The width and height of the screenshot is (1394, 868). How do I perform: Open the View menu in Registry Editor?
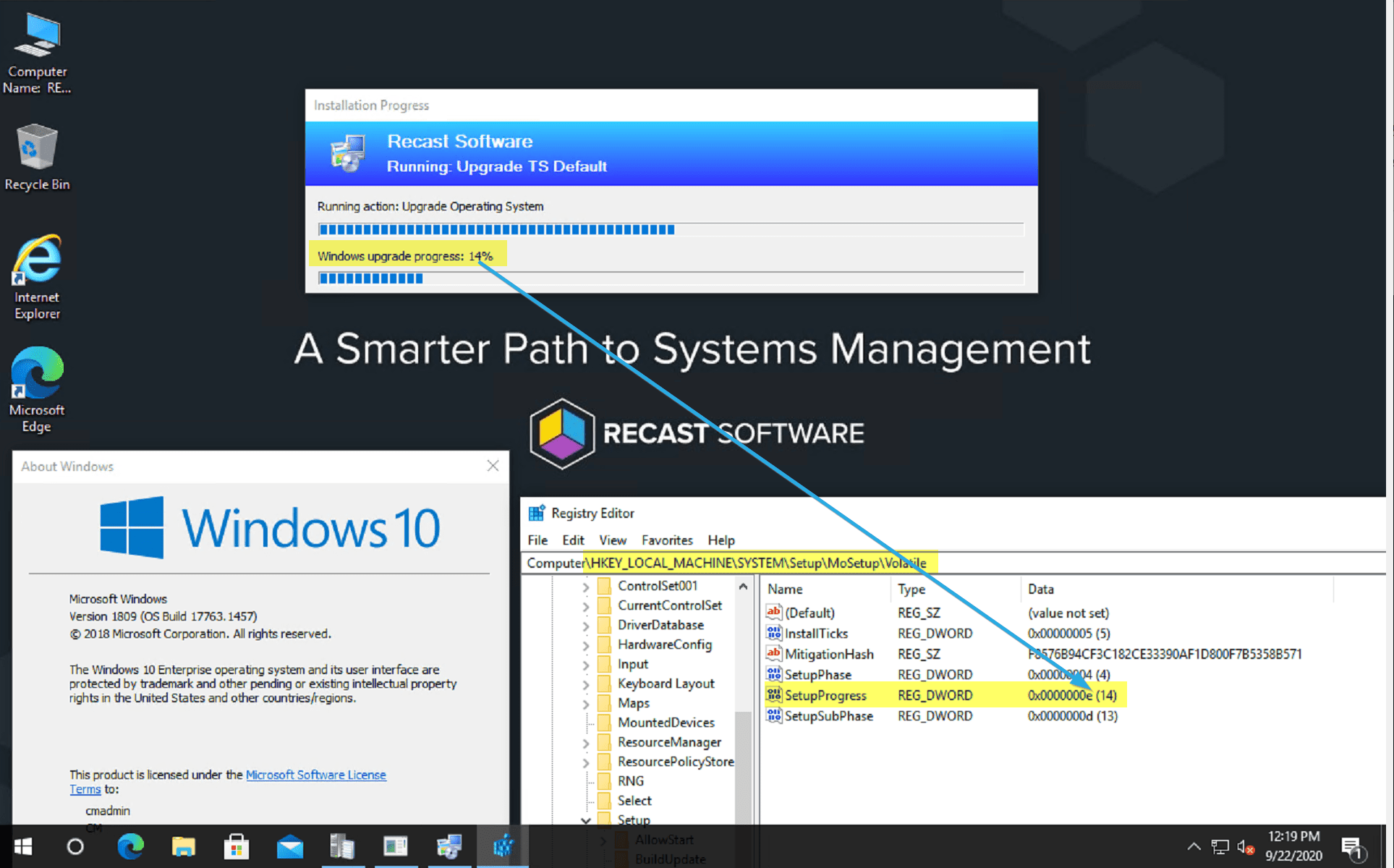coord(612,540)
